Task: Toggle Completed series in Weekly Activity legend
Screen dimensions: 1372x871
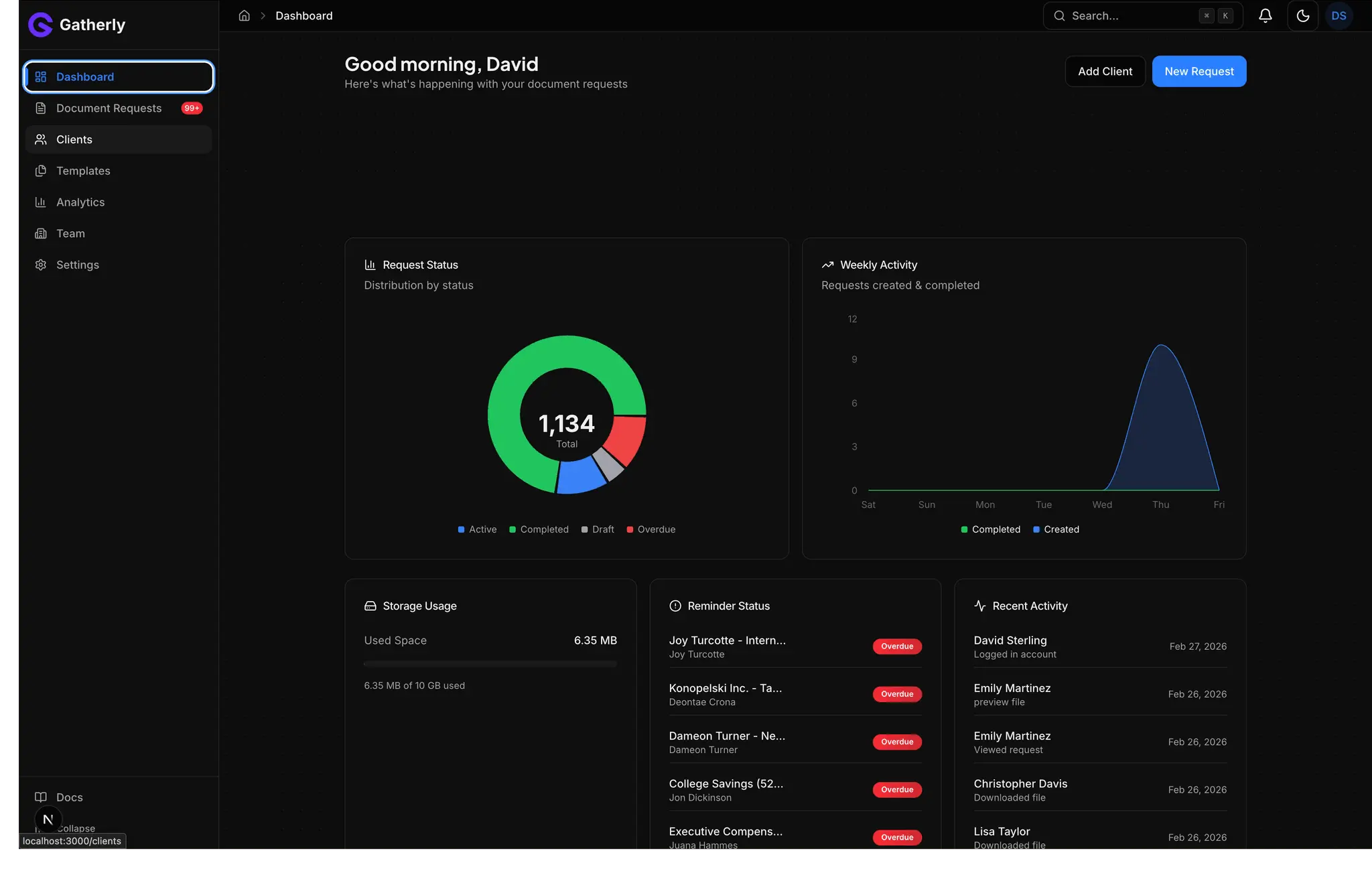Action: [991, 529]
